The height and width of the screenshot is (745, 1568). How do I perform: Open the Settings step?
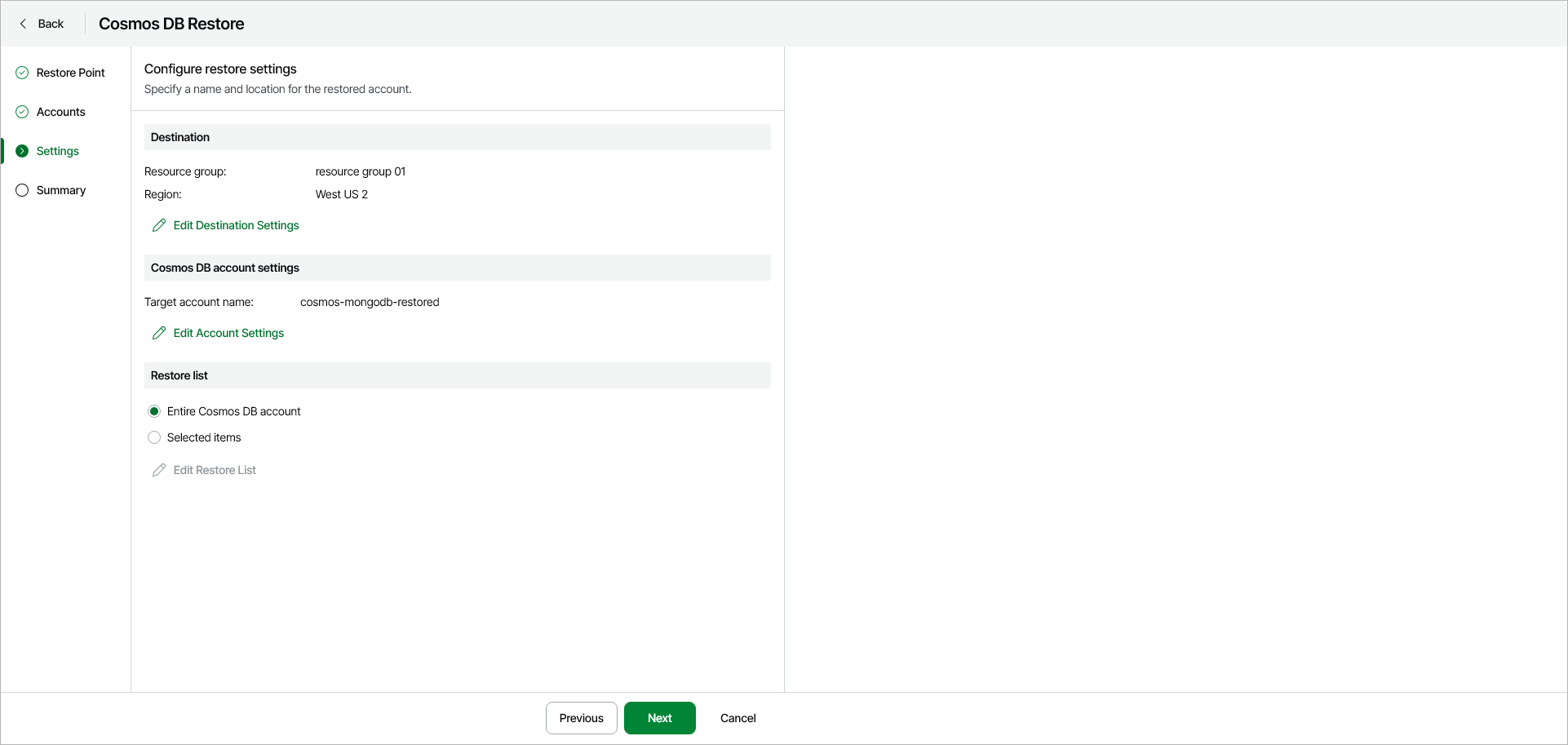point(58,151)
